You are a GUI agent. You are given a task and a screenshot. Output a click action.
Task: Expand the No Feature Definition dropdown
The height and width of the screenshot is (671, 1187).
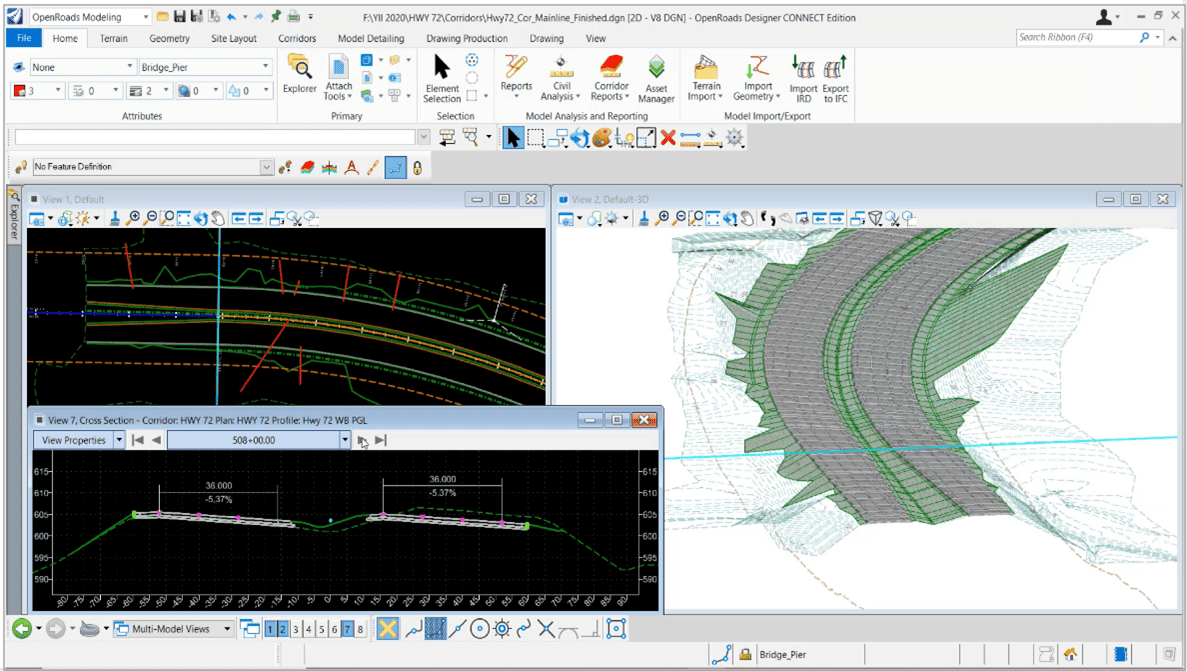265,166
